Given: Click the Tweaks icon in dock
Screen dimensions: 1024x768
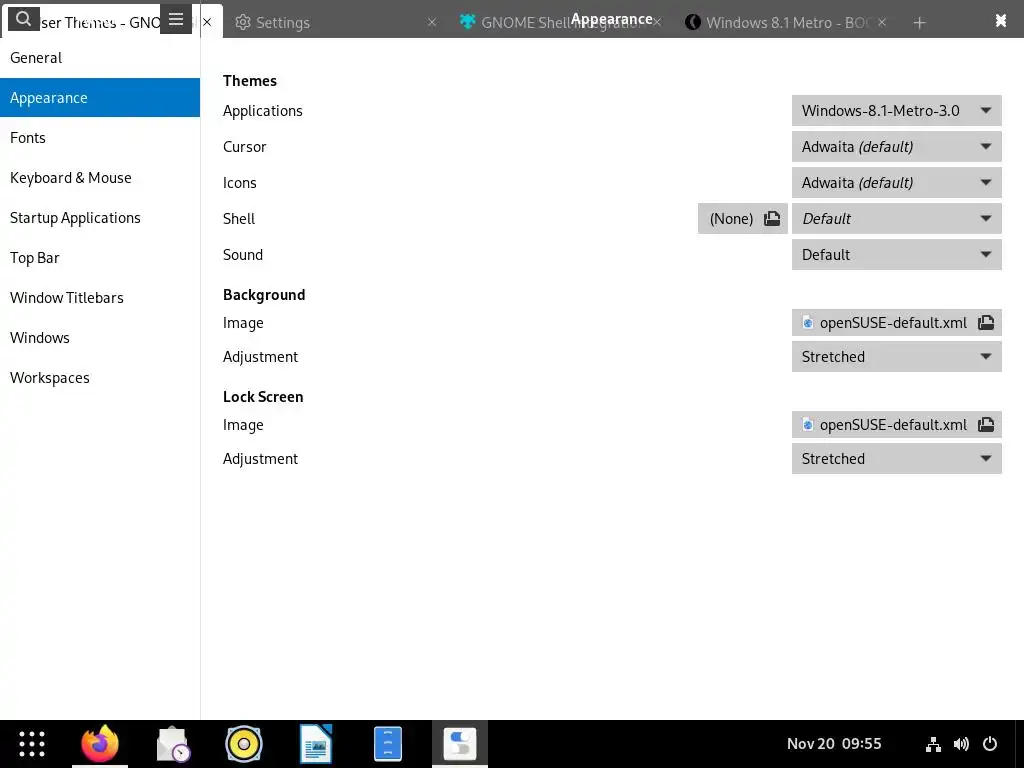Looking at the screenshot, I should 460,744.
